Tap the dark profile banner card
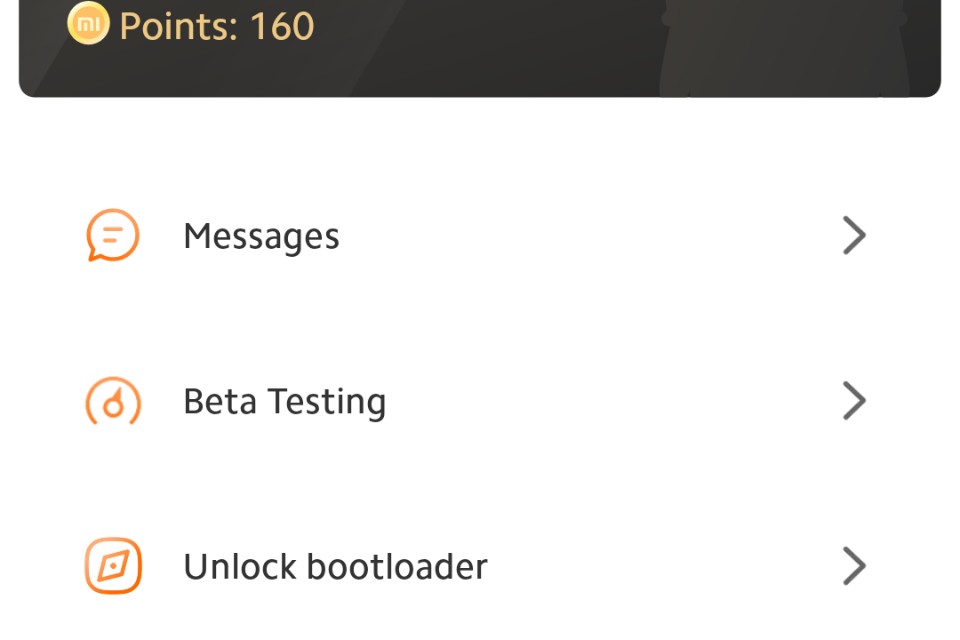The image size is (960, 640). tap(480, 48)
